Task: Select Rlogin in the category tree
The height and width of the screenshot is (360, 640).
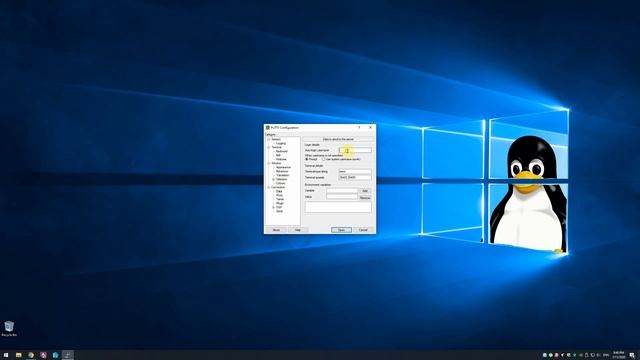Action: pyautogui.click(x=280, y=203)
